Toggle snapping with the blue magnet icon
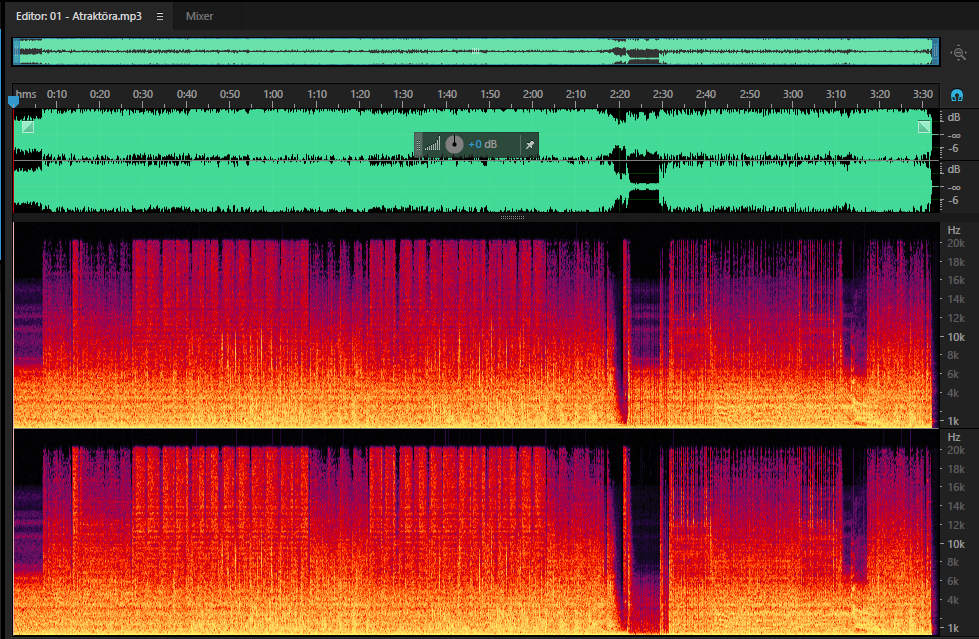 (957, 95)
